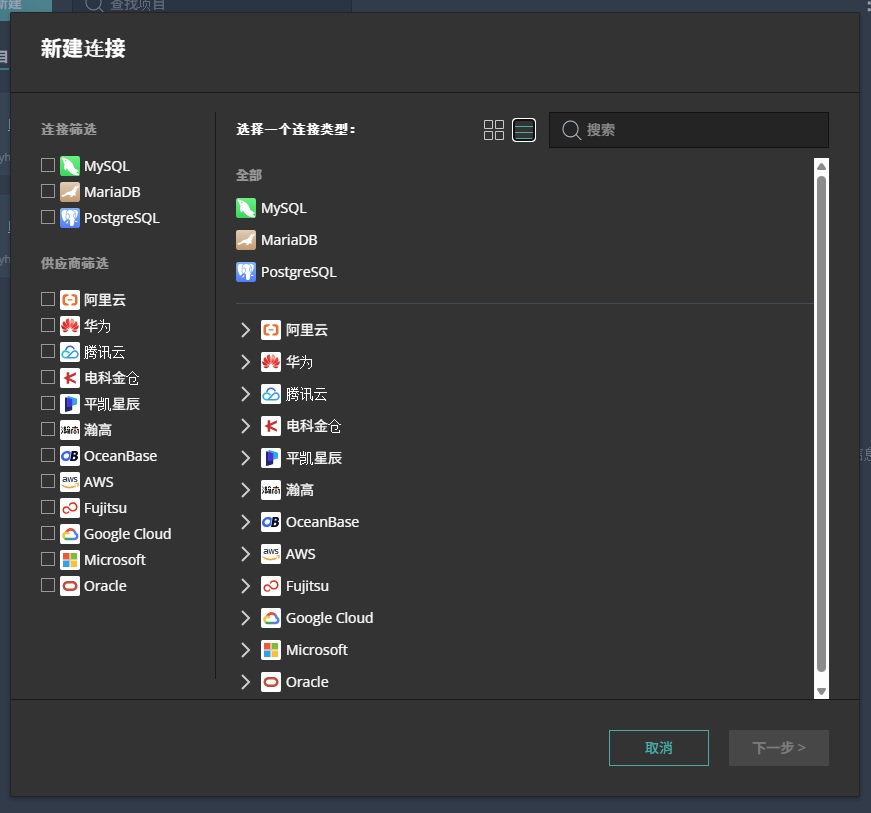
Task: Select the MySQL connection type icon
Action: click(x=249, y=207)
